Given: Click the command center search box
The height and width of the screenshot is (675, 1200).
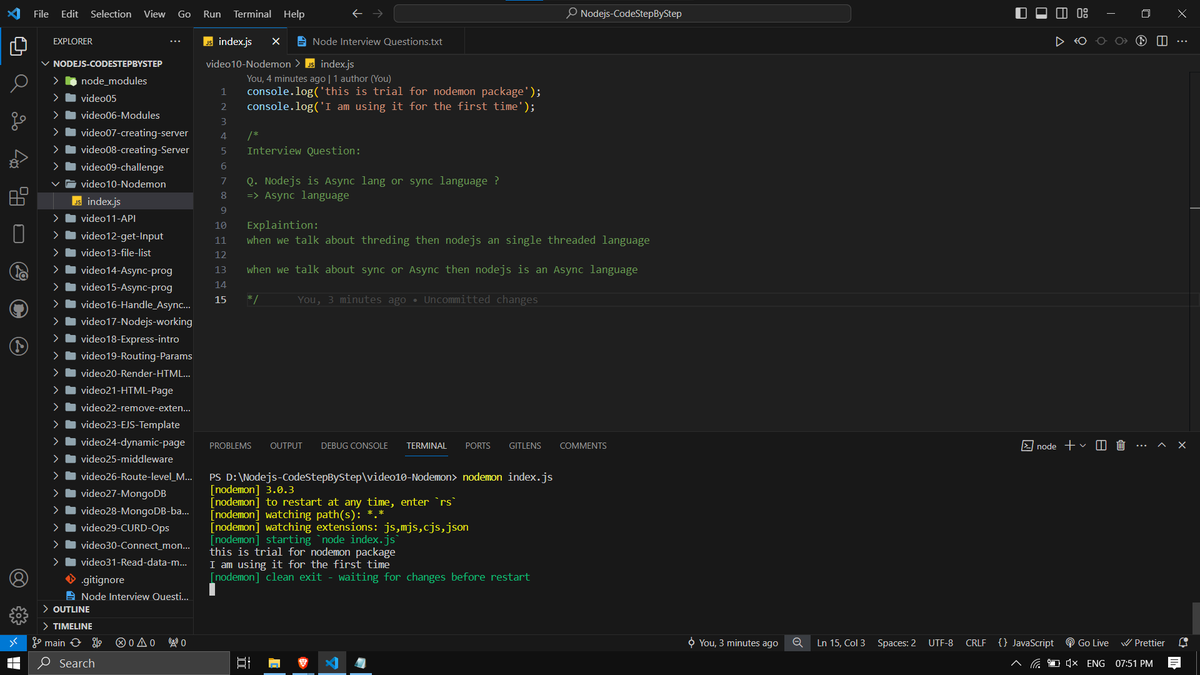Looking at the screenshot, I should [623, 14].
